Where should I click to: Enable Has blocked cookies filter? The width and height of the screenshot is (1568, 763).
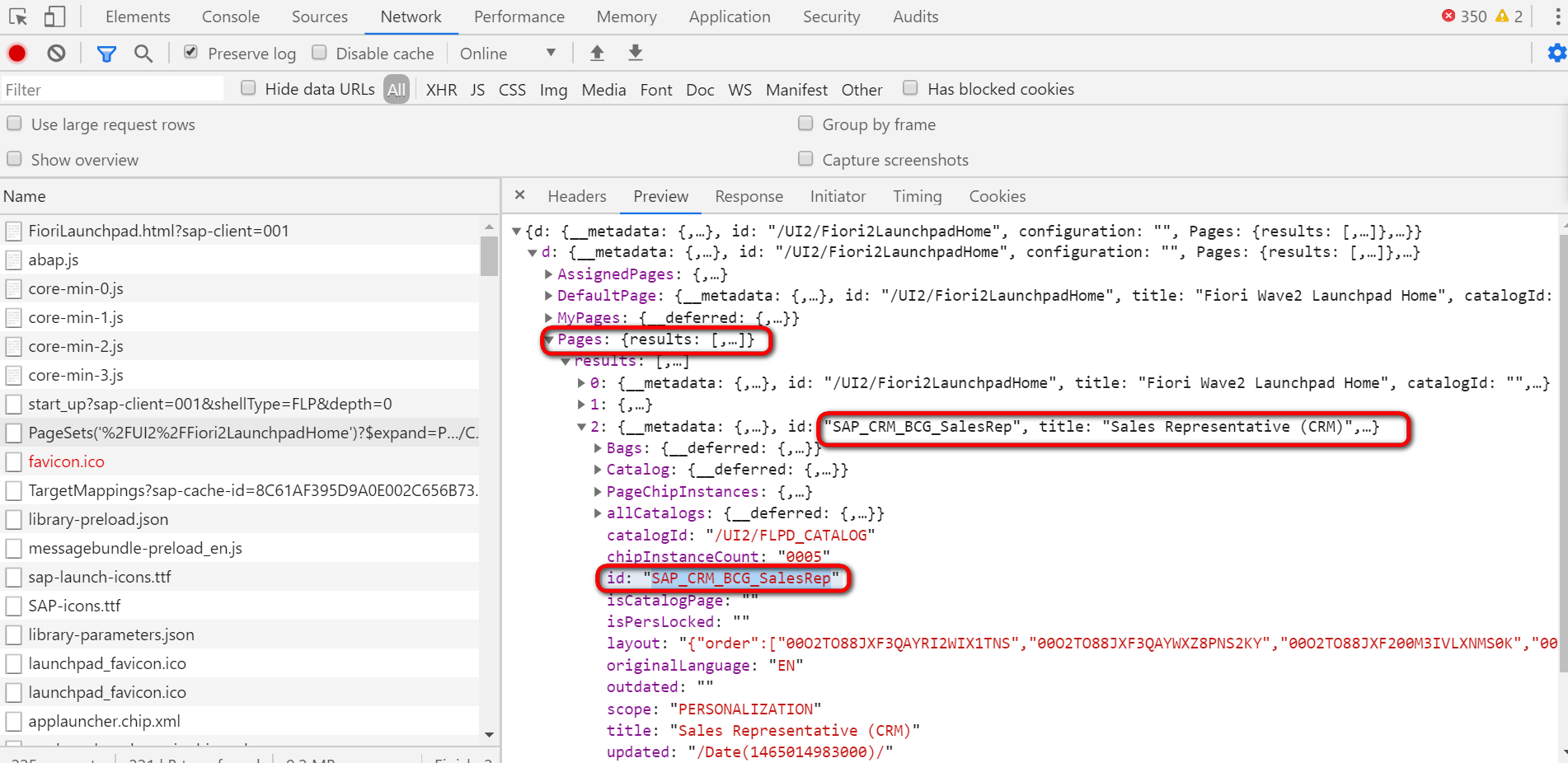coord(910,87)
